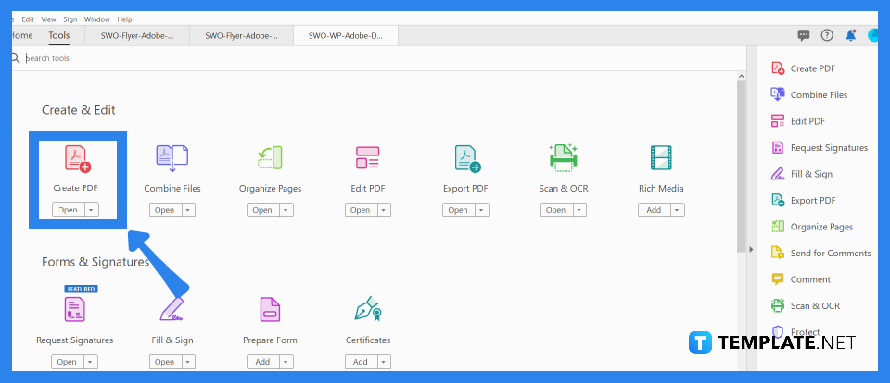890x383 pixels.
Task: Open Organize Pages in right sidebar
Action: tap(812, 226)
